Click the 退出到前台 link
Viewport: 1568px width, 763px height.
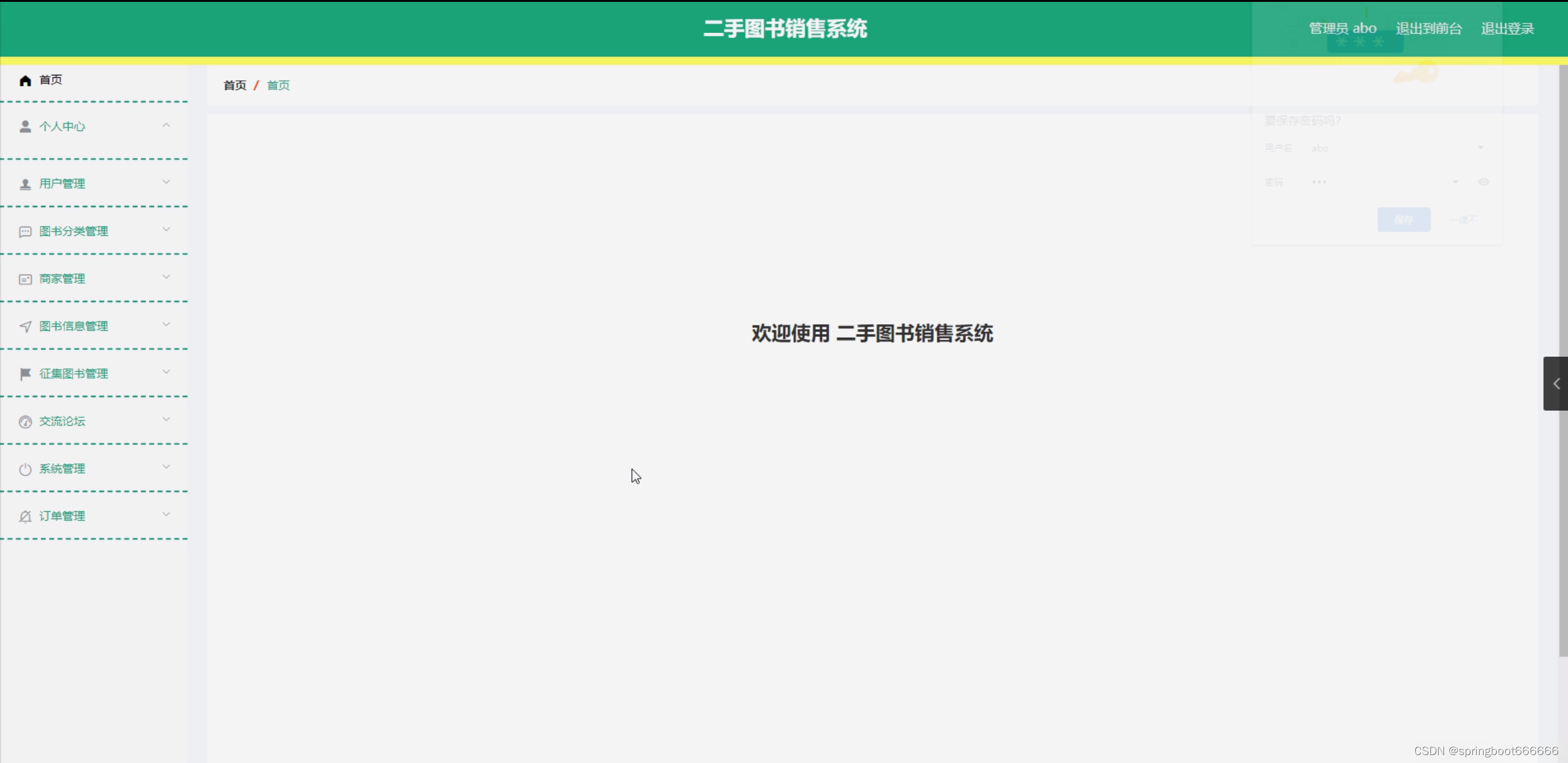coord(1428,28)
